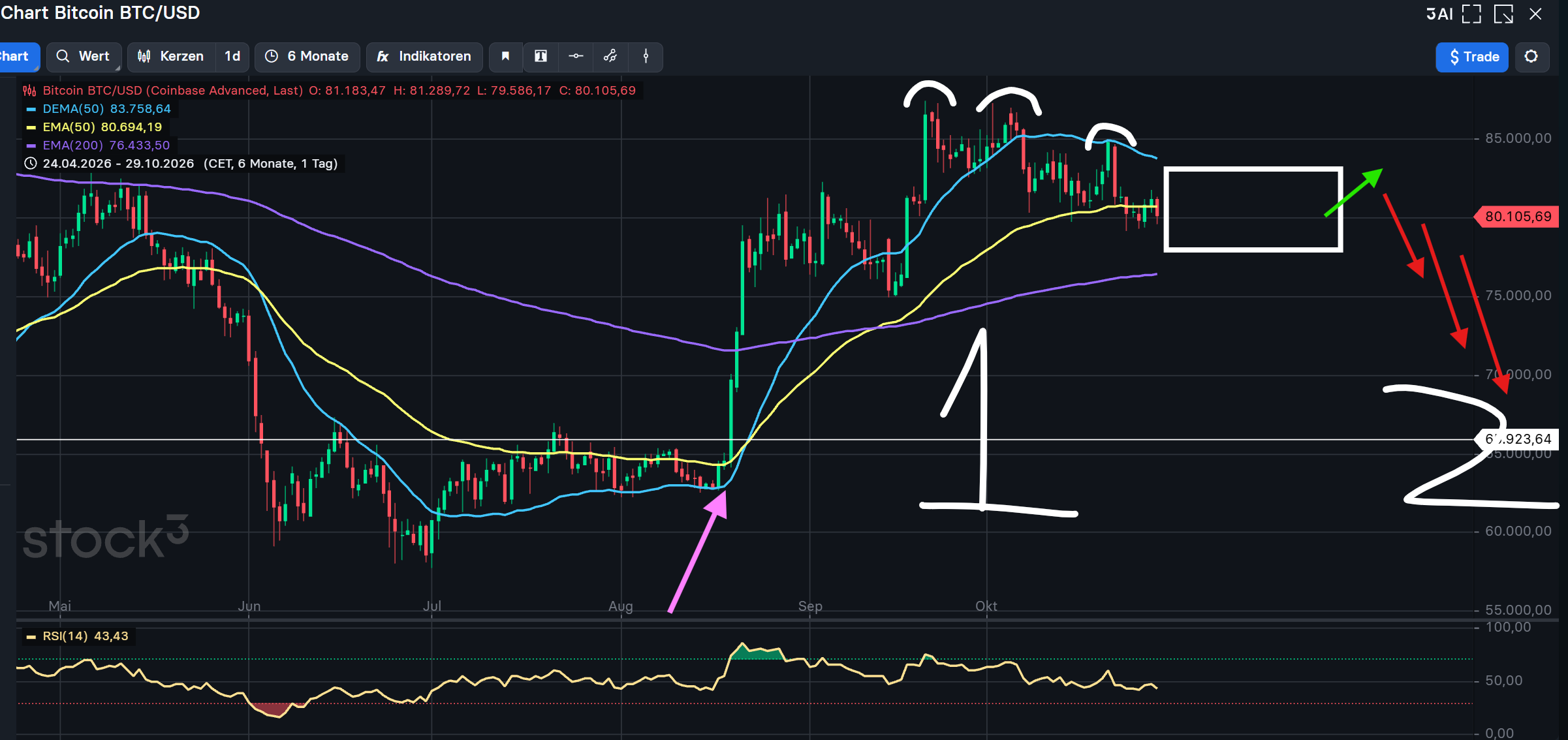
Task: Click the Aug label on time axis
Action: pos(621,606)
